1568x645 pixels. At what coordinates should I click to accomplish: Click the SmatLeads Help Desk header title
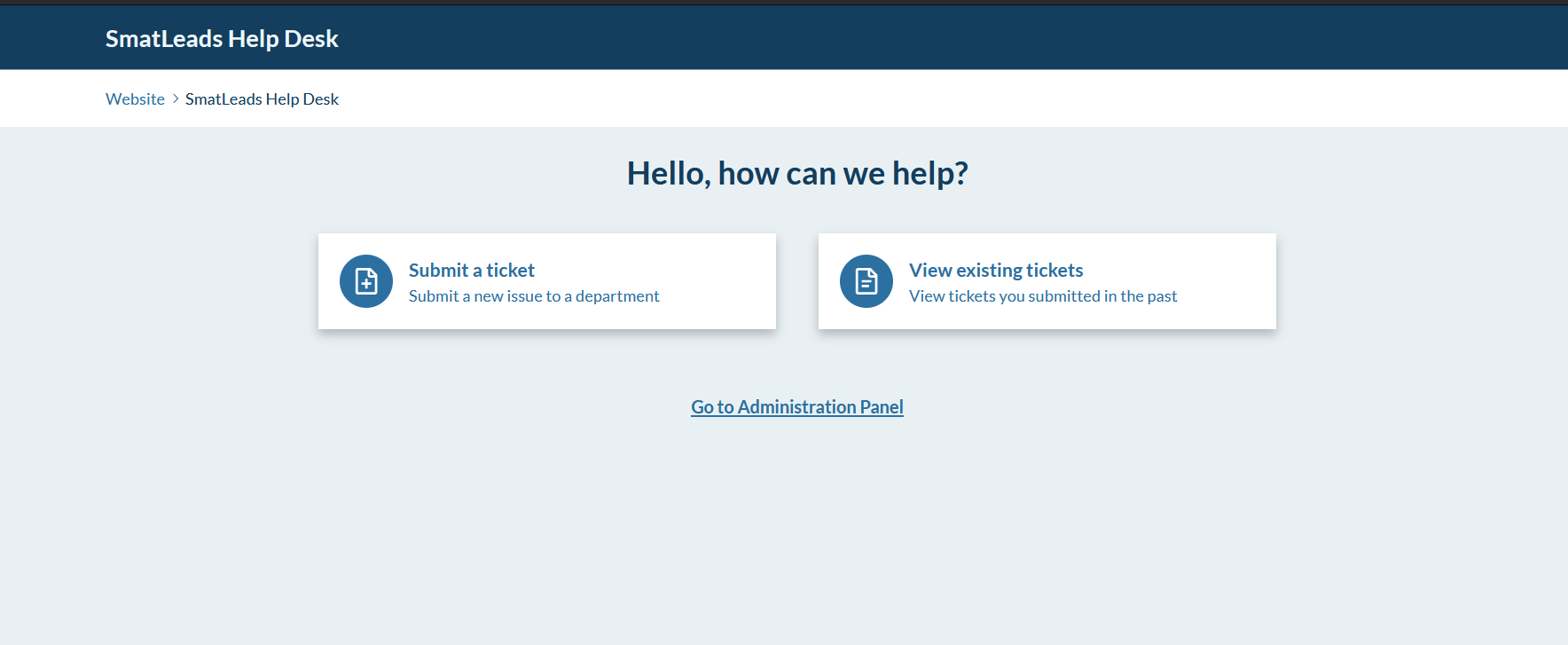pyautogui.click(x=222, y=39)
